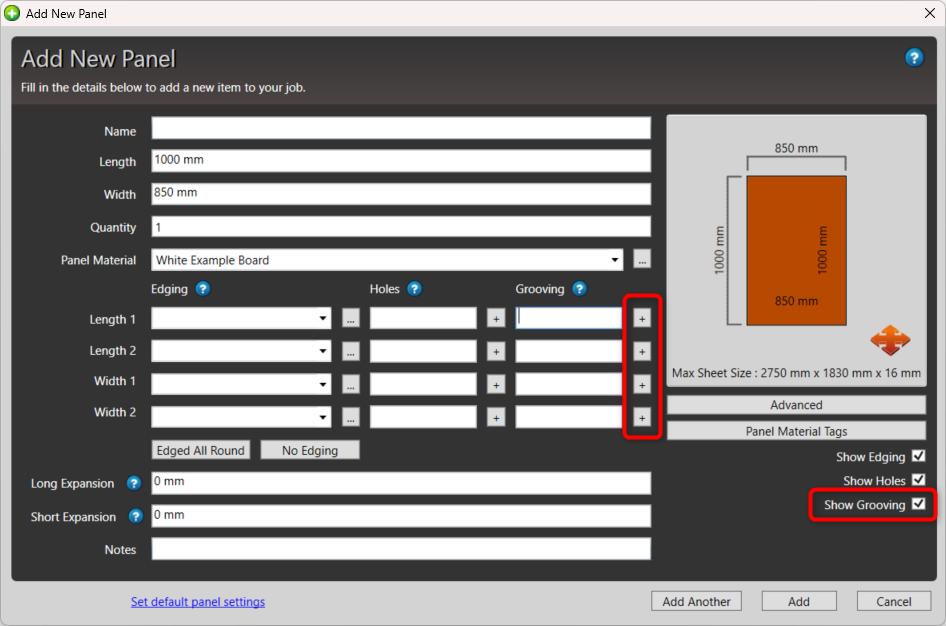Image resolution: width=946 pixels, height=626 pixels.
Task: Click the Length 2 holes input field
Action: point(423,352)
